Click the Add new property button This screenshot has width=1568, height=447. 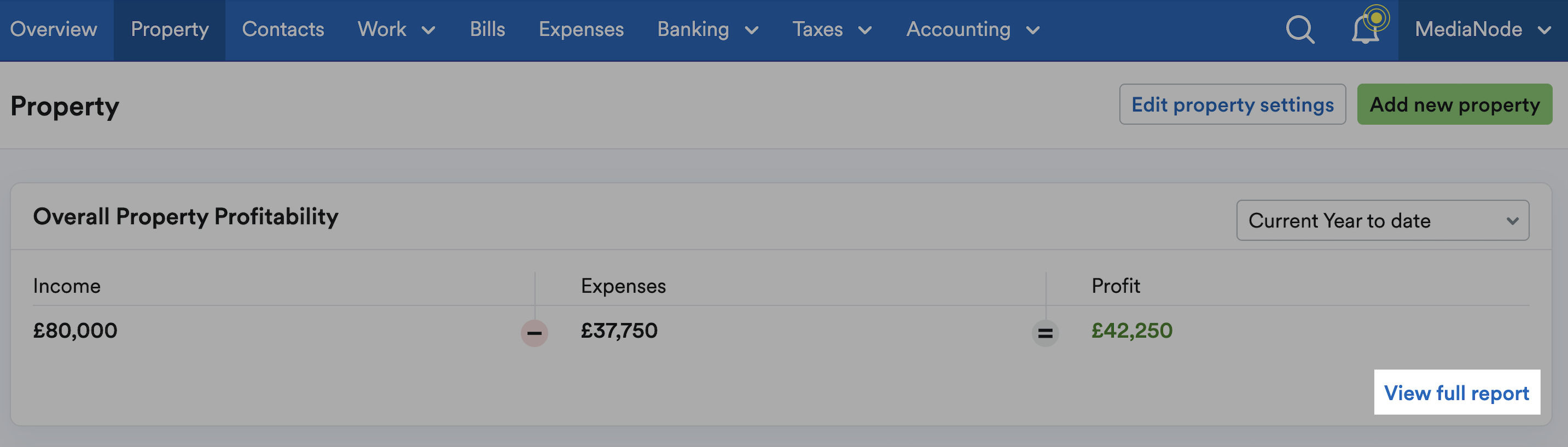(x=1455, y=105)
